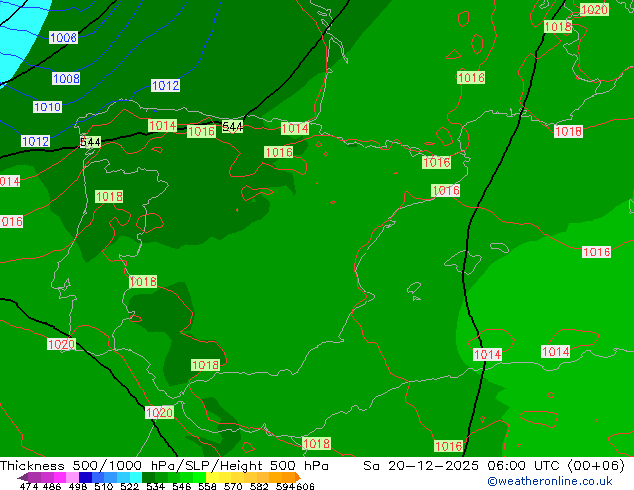
Task: Click the legend value 474
Action: point(29,486)
